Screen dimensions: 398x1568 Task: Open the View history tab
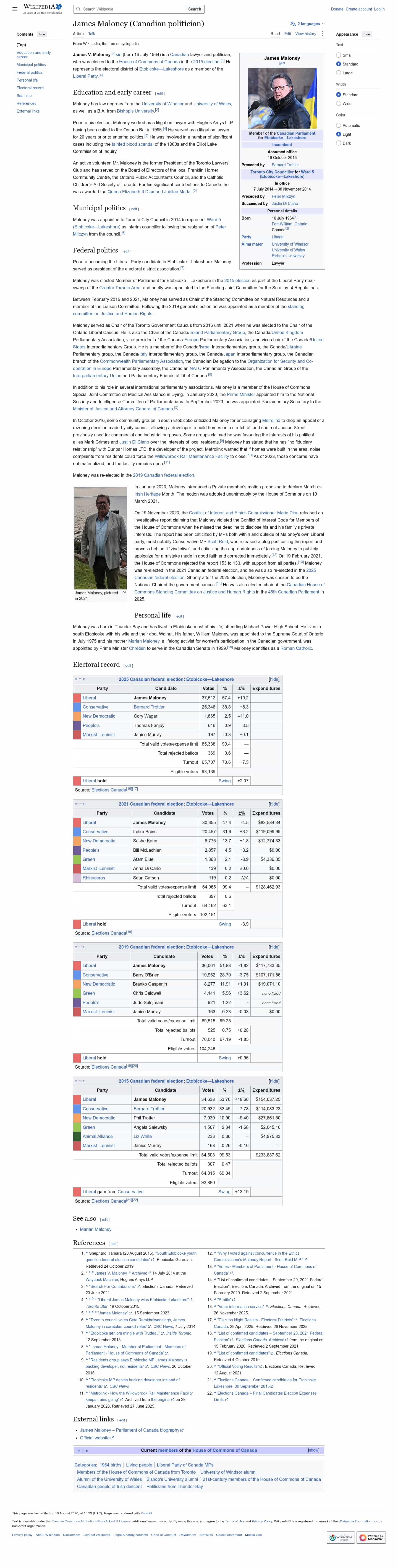tap(305, 34)
